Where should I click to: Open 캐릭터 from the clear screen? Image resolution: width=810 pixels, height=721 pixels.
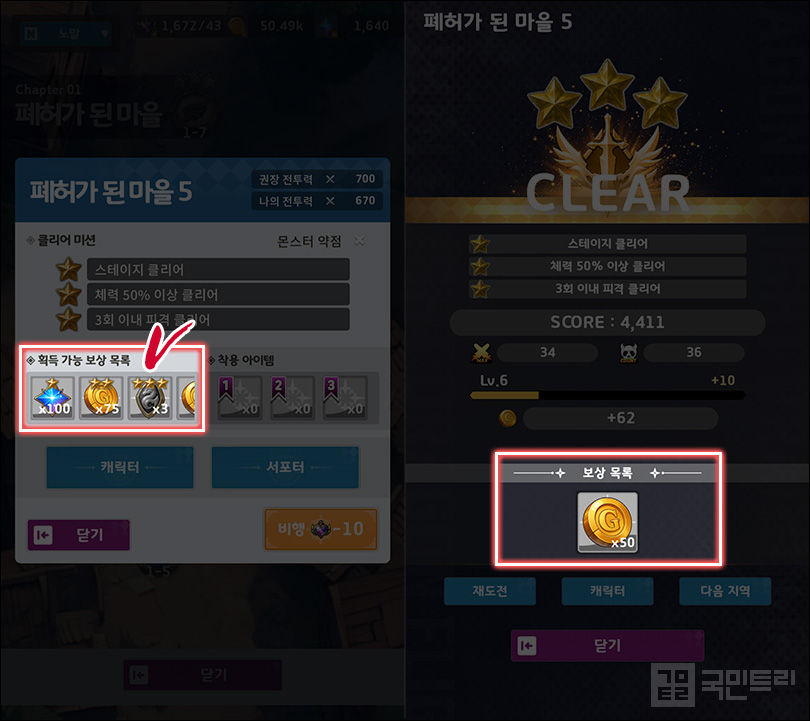pyautogui.click(x=608, y=591)
